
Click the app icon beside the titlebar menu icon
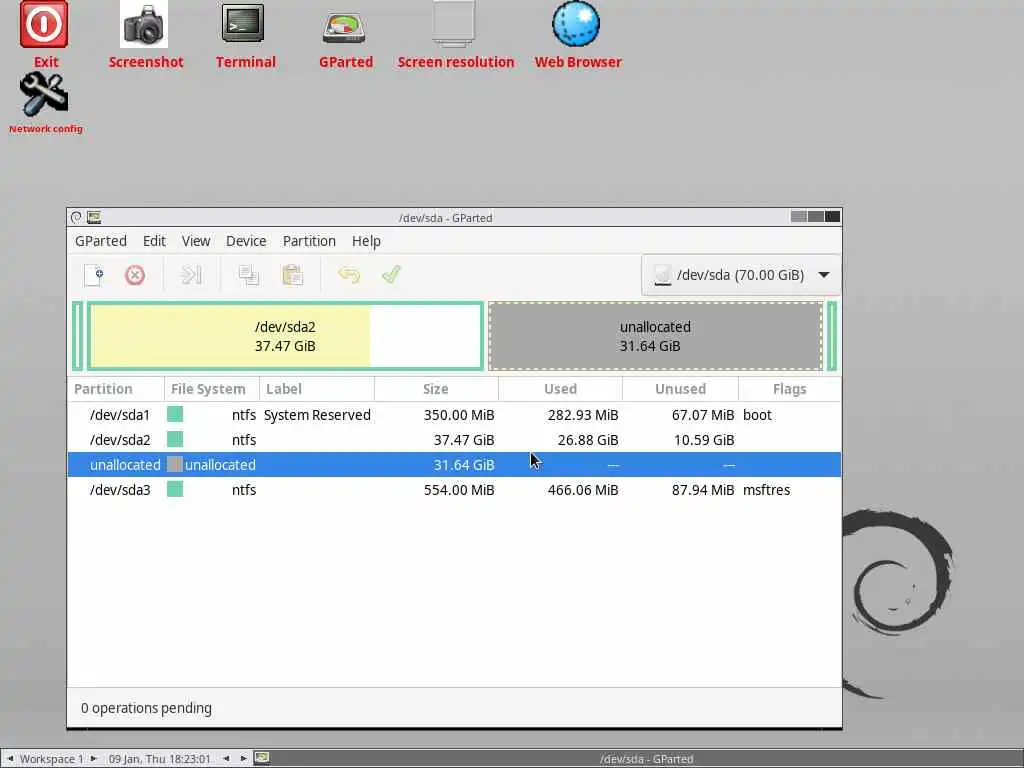coord(94,217)
